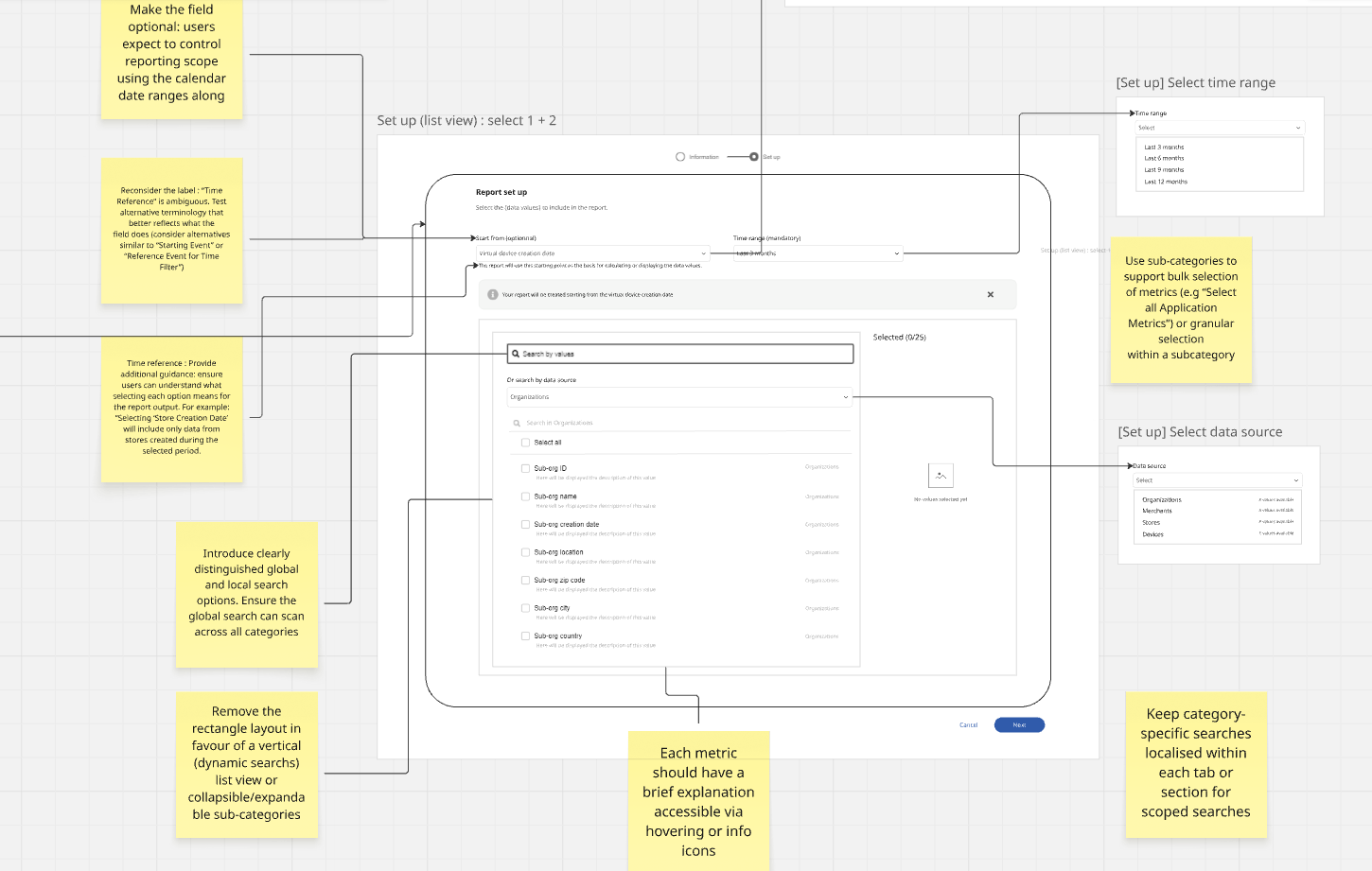Screen dimensions: 1372x871
Task: Expand the Time range (mandatory) dropdown
Action: click(818, 253)
